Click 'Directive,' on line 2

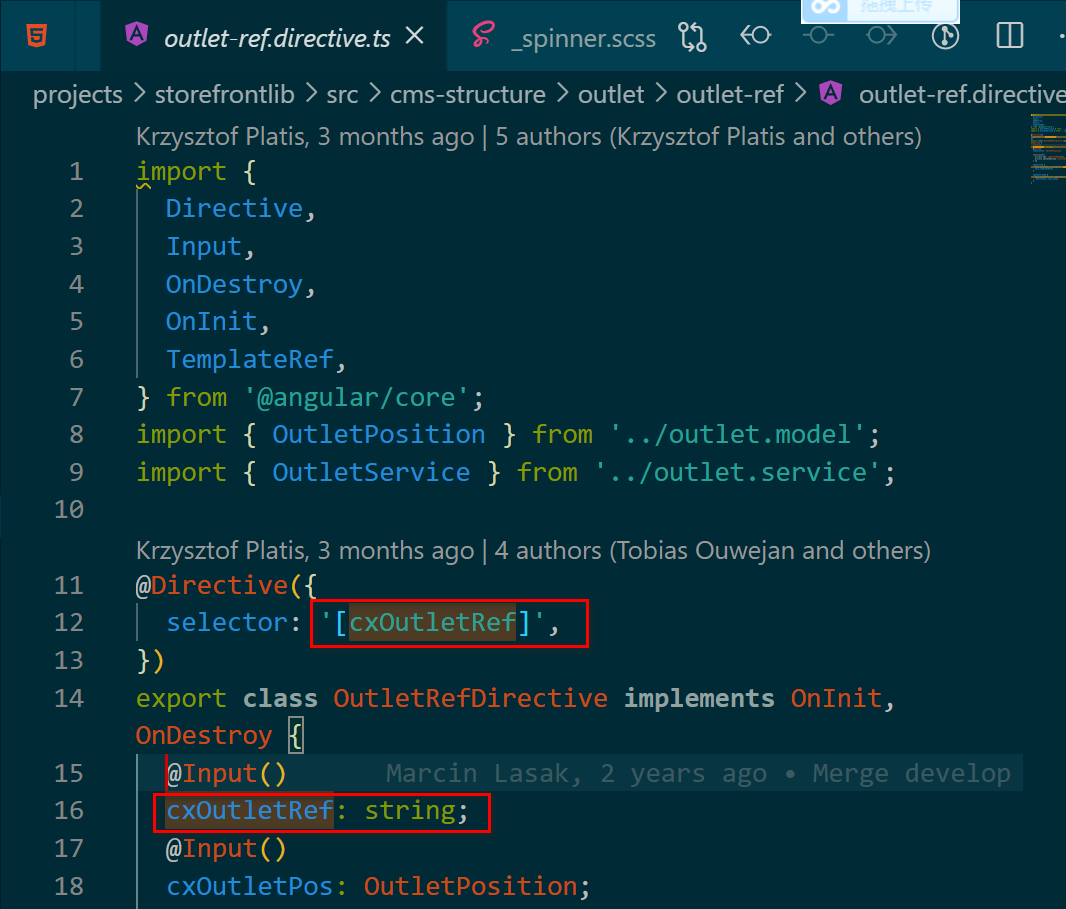coord(241,209)
